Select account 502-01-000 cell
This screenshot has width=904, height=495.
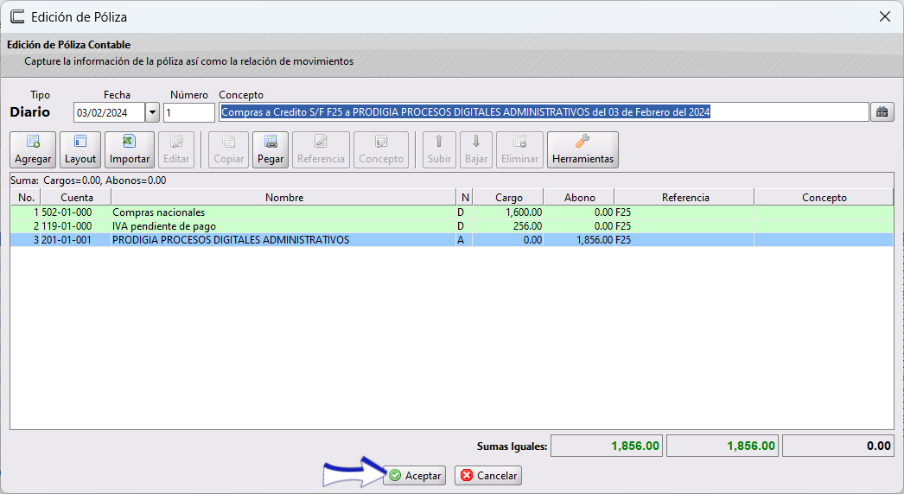coord(76,213)
